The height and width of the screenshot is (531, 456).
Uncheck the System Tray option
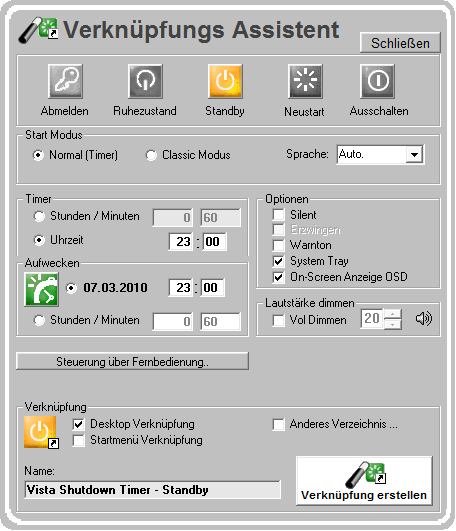pyautogui.click(x=278, y=261)
